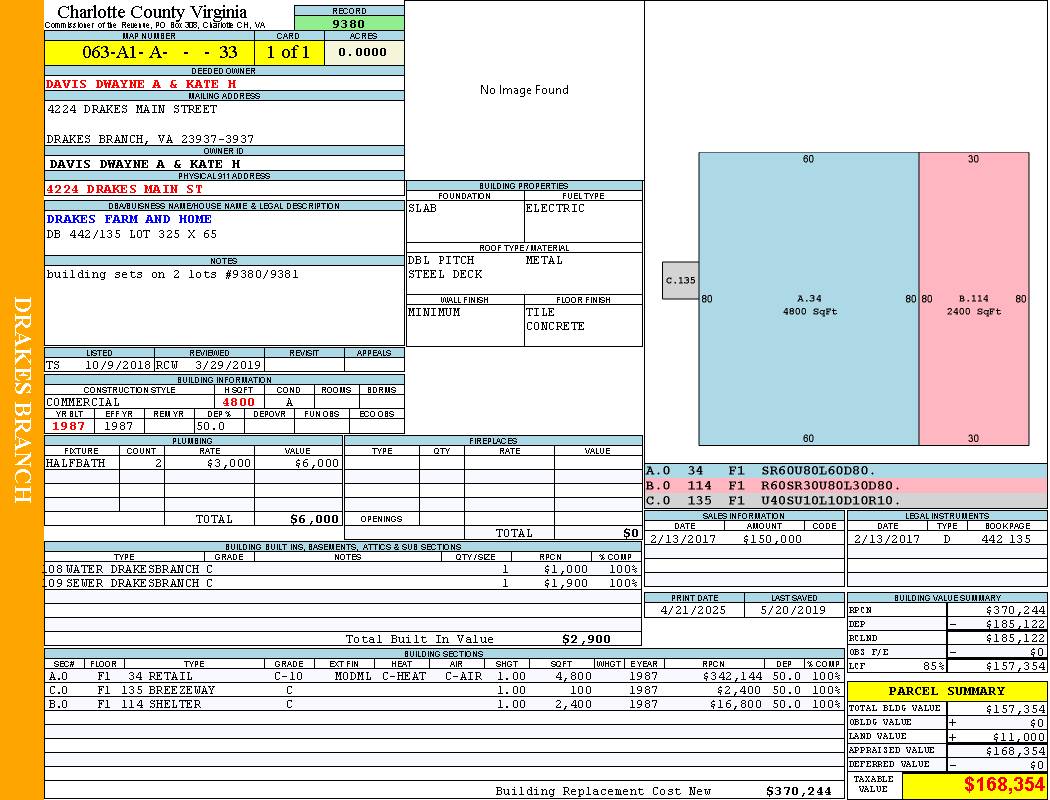Click the red deeded owner name
The image size is (1050, 800).
click(x=141, y=84)
